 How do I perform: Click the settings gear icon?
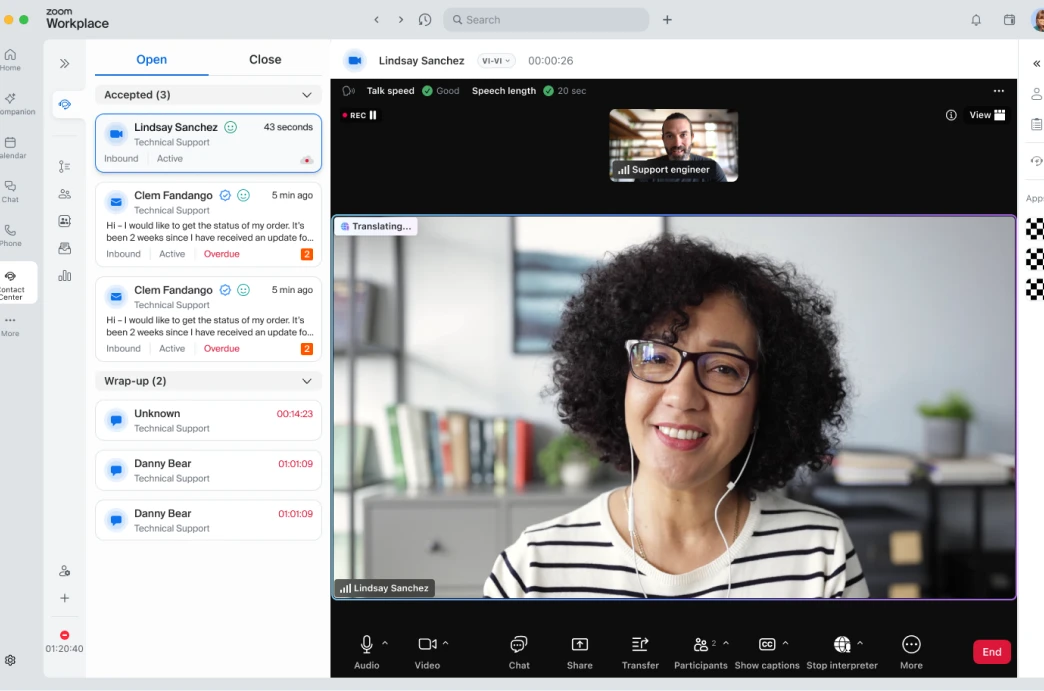10,660
